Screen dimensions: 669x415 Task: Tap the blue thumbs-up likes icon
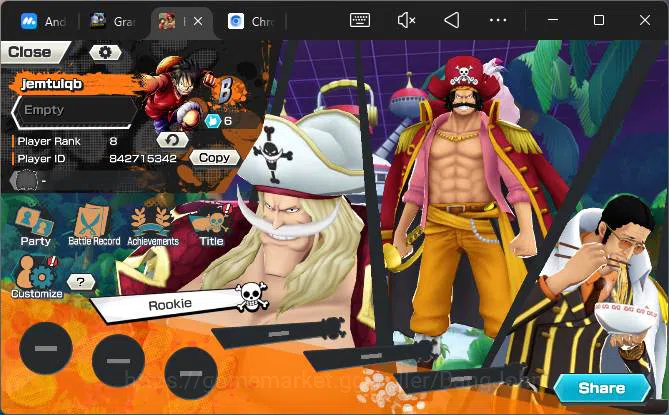click(212, 121)
